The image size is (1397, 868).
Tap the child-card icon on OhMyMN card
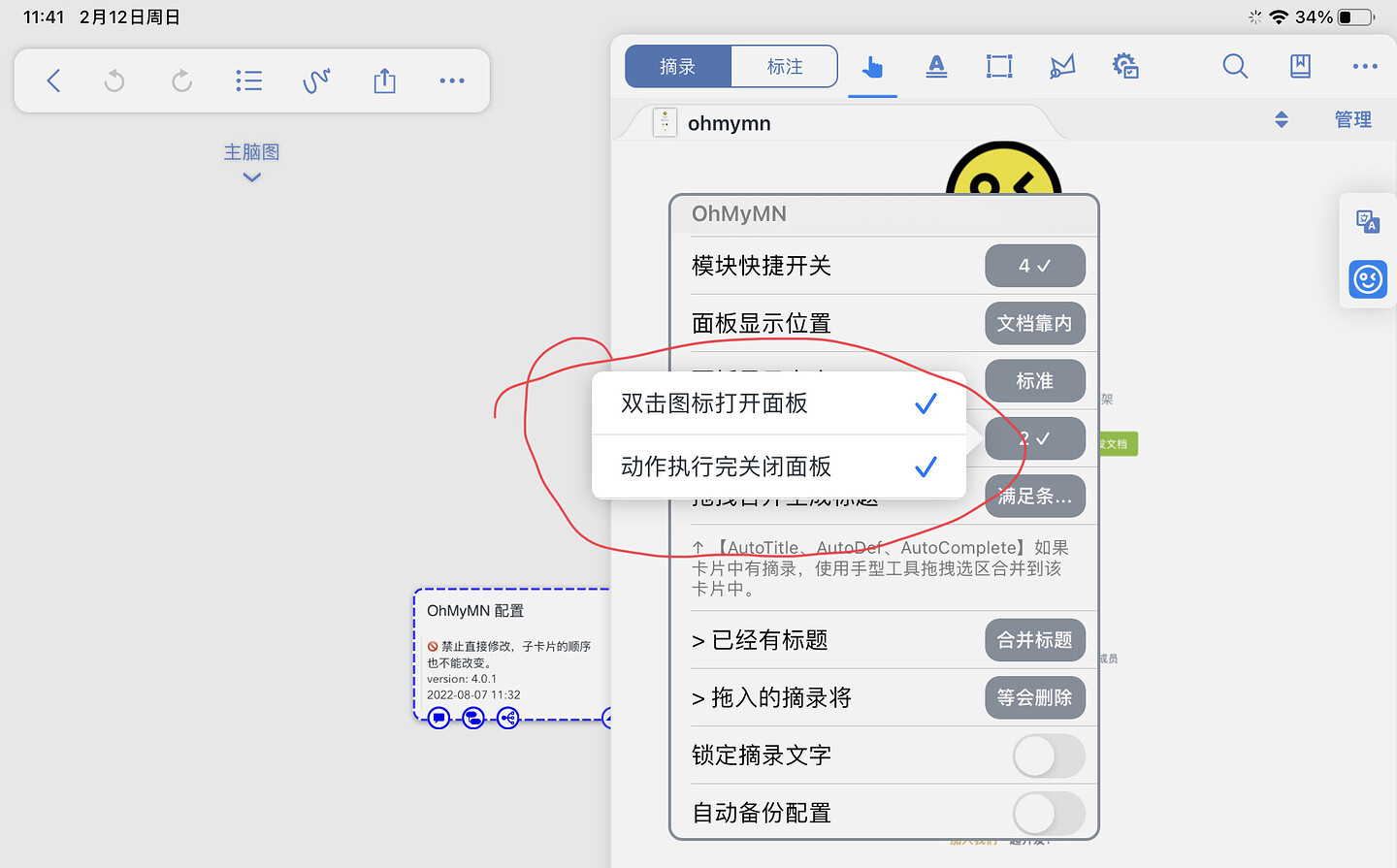[473, 718]
